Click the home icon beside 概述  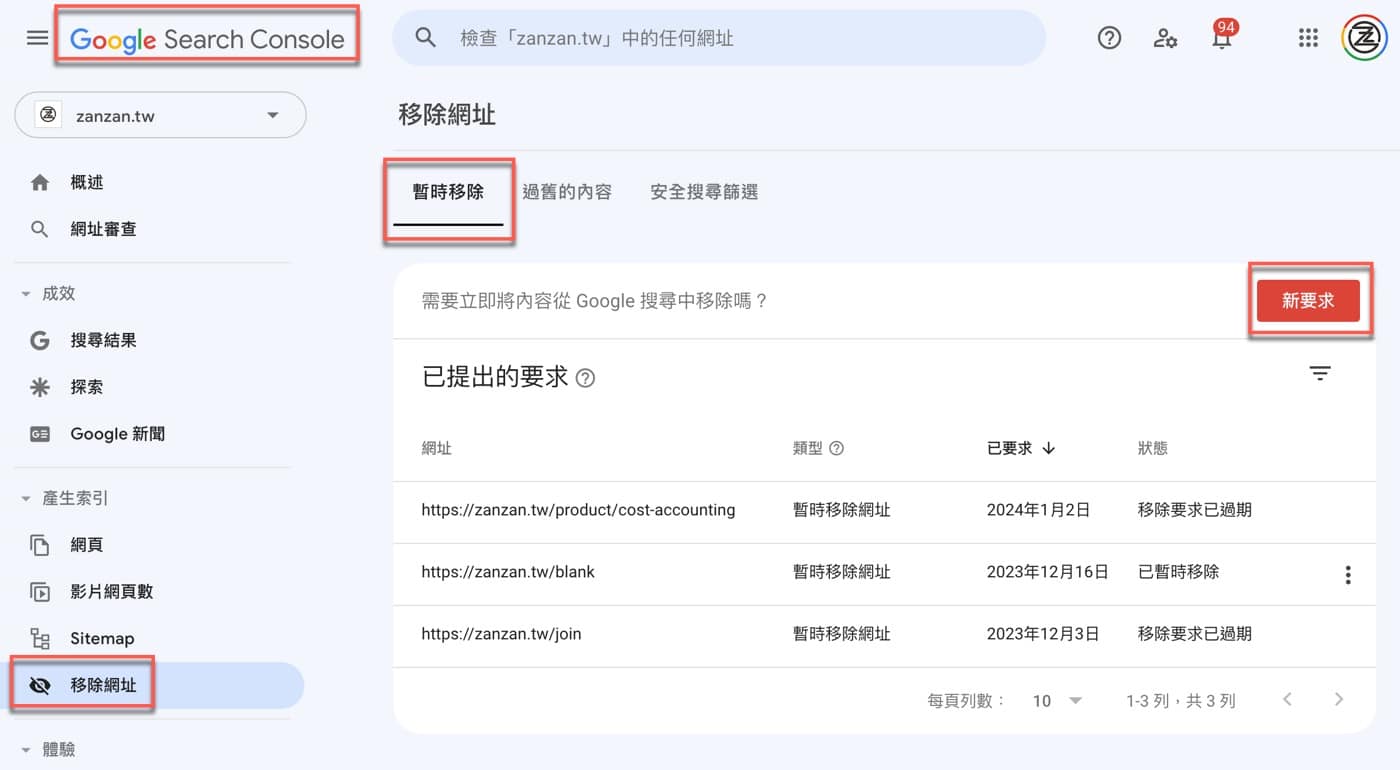(40, 183)
